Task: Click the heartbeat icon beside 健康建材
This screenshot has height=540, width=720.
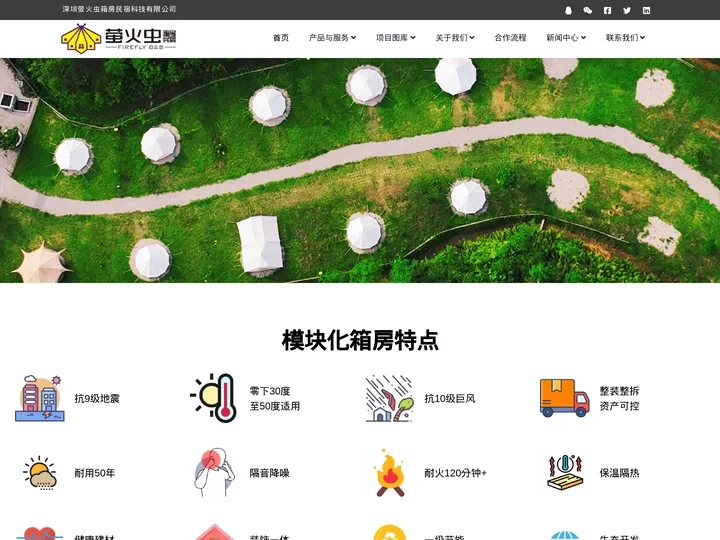Action: (x=40, y=534)
